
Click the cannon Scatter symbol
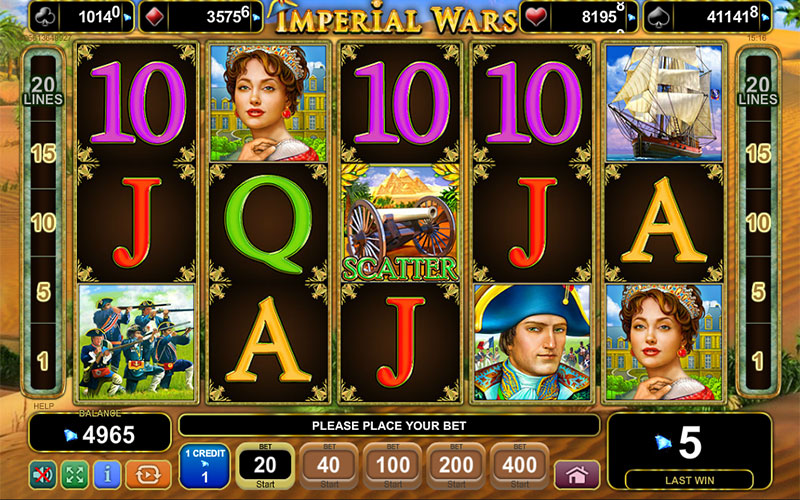point(400,223)
